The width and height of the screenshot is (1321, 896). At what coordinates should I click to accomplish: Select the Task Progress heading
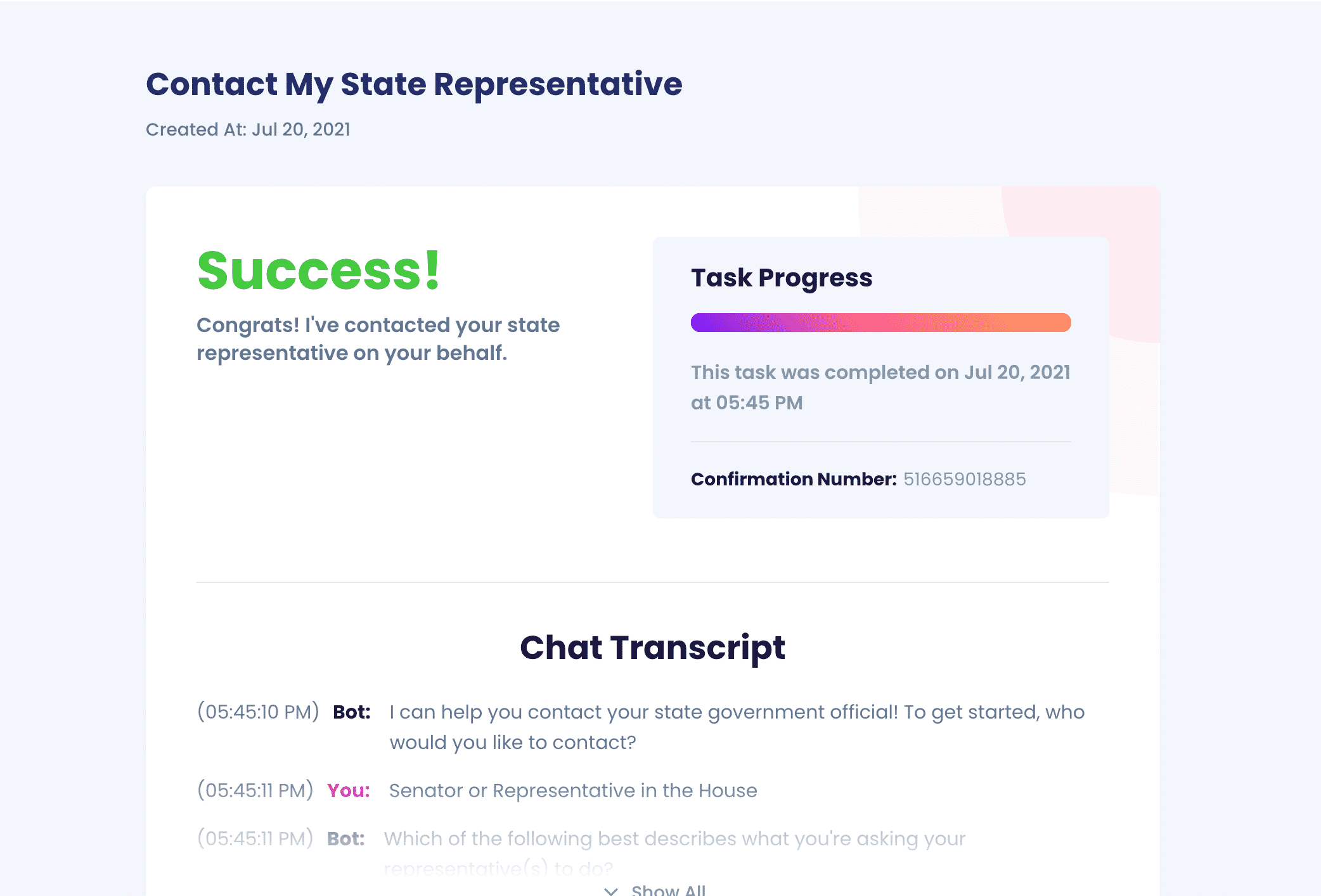[x=782, y=278]
